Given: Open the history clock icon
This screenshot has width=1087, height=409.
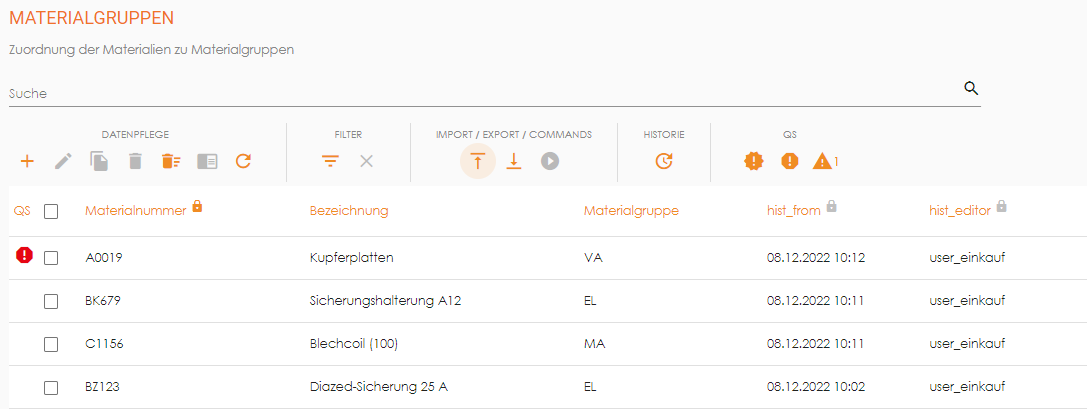Looking at the screenshot, I should (664, 161).
